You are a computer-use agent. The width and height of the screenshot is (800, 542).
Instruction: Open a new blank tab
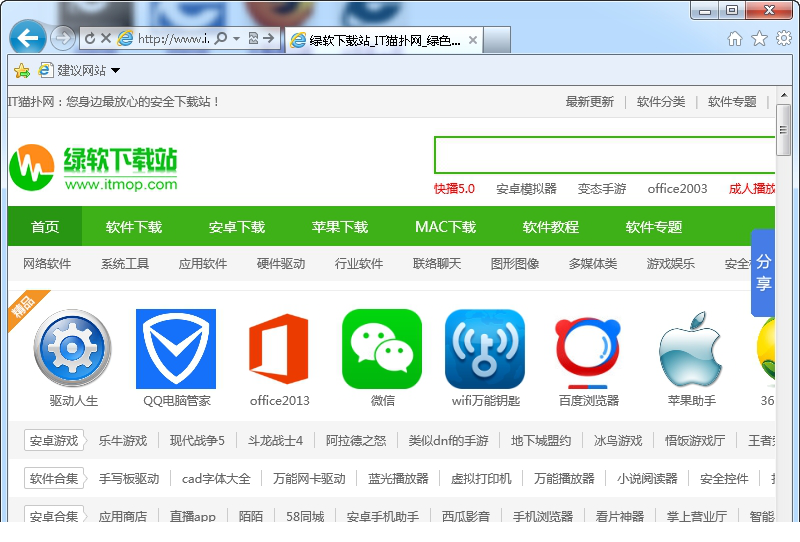(496, 40)
